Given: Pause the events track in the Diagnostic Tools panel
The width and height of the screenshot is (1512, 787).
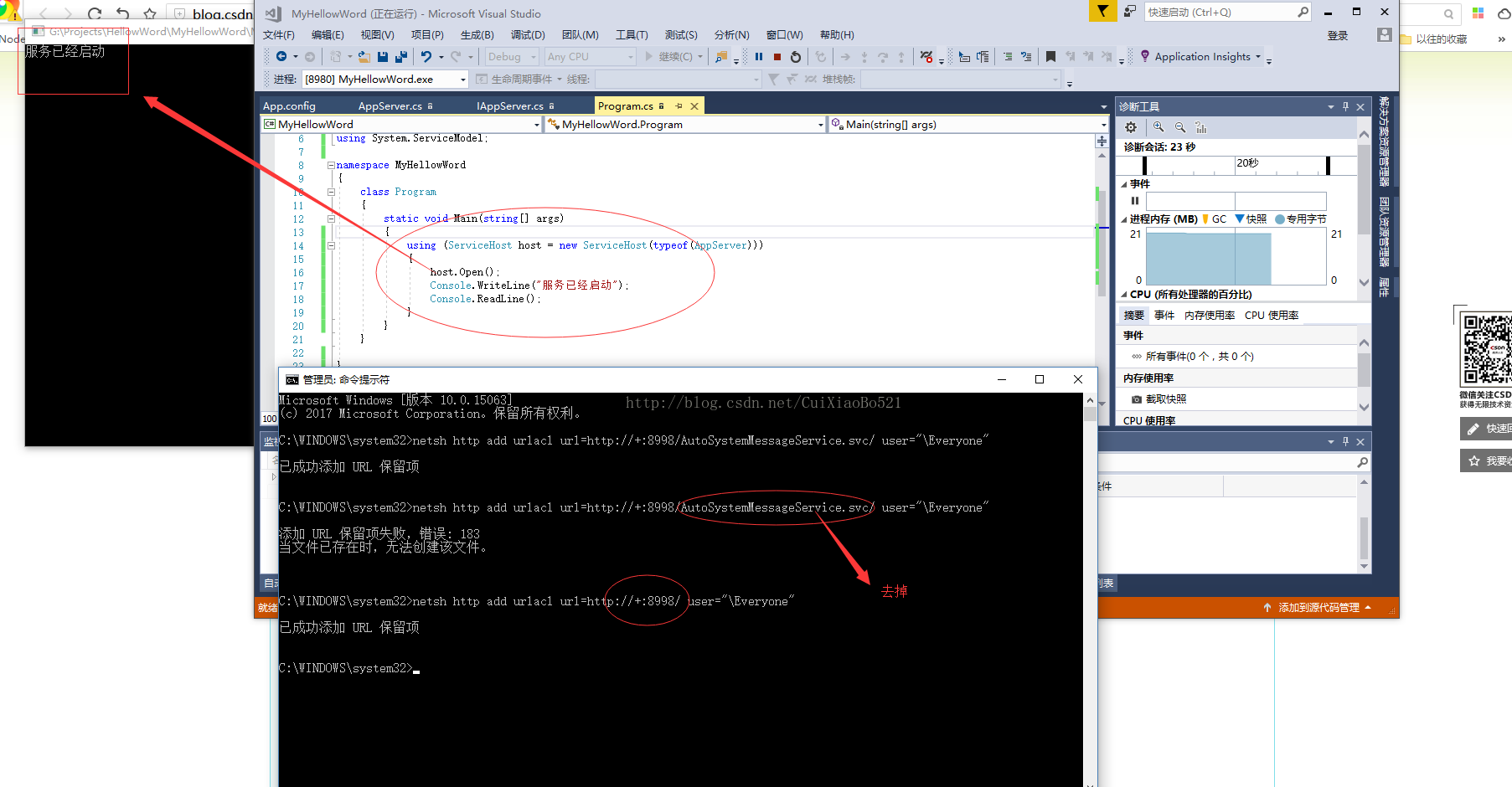Looking at the screenshot, I should (x=1135, y=201).
